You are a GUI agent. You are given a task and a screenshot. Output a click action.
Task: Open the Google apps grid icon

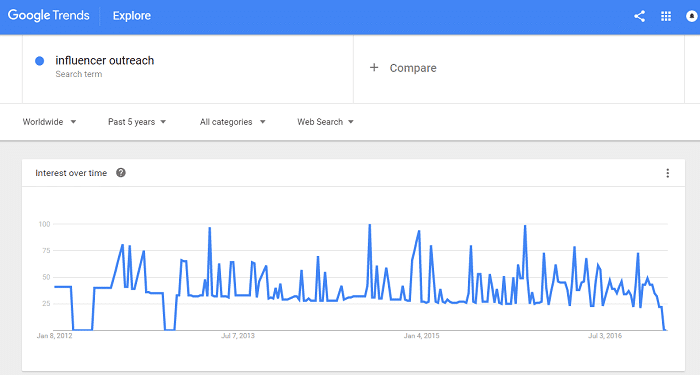666,17
